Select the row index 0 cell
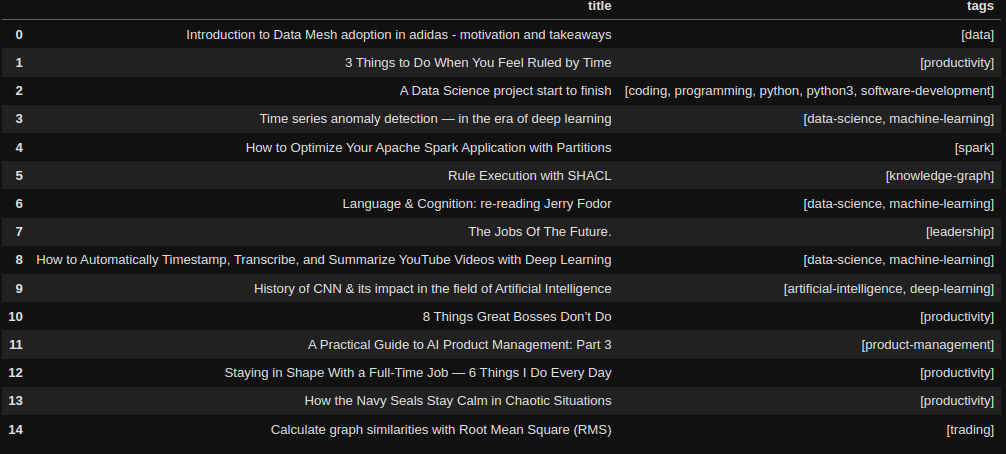This screenshot has width=1006, height=454. (x=19, y=35)
